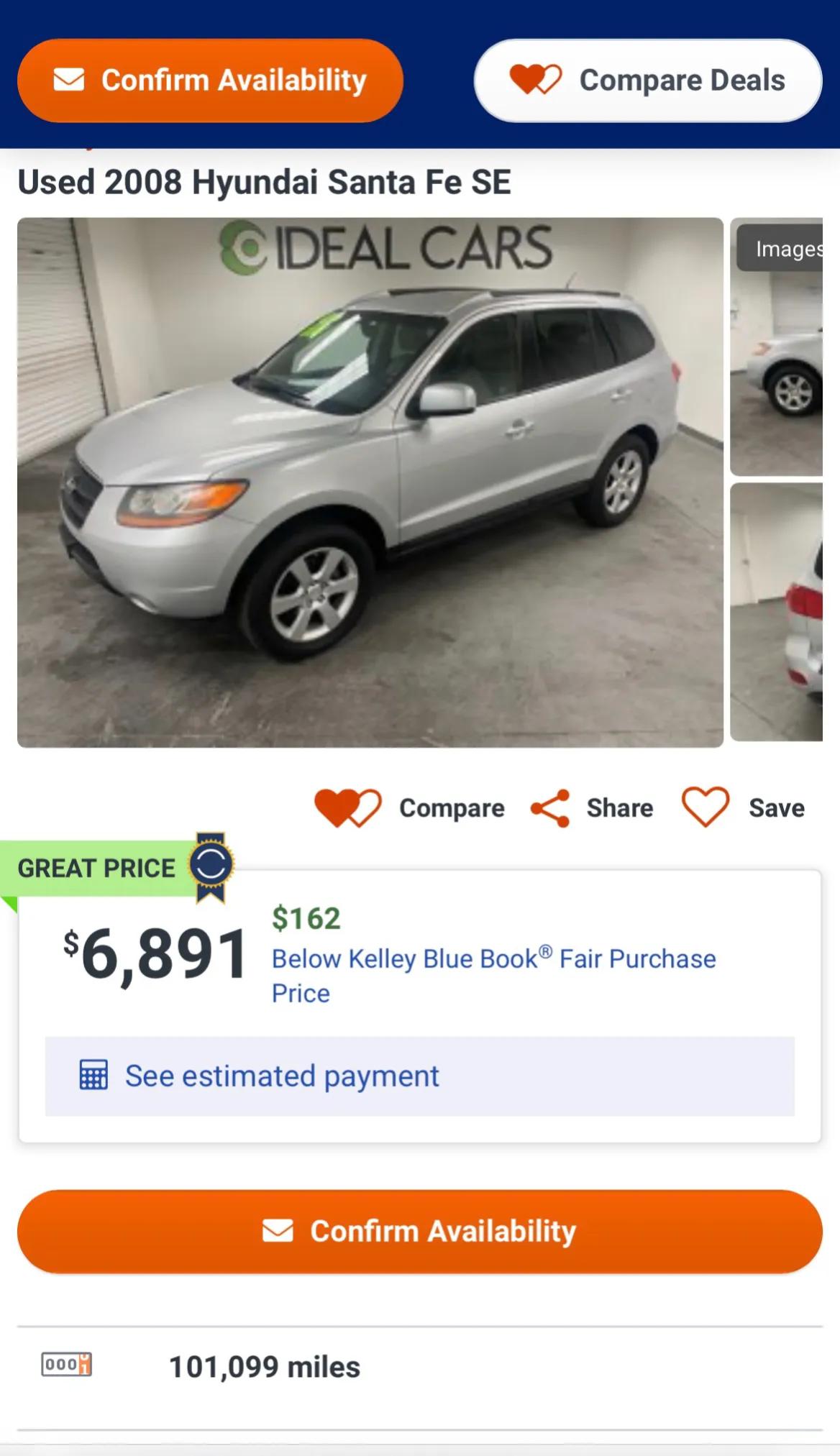The width and height of the screenshot is (840, 1456).
Task: Tap the Share arrow icon
Action: point(550,808)
